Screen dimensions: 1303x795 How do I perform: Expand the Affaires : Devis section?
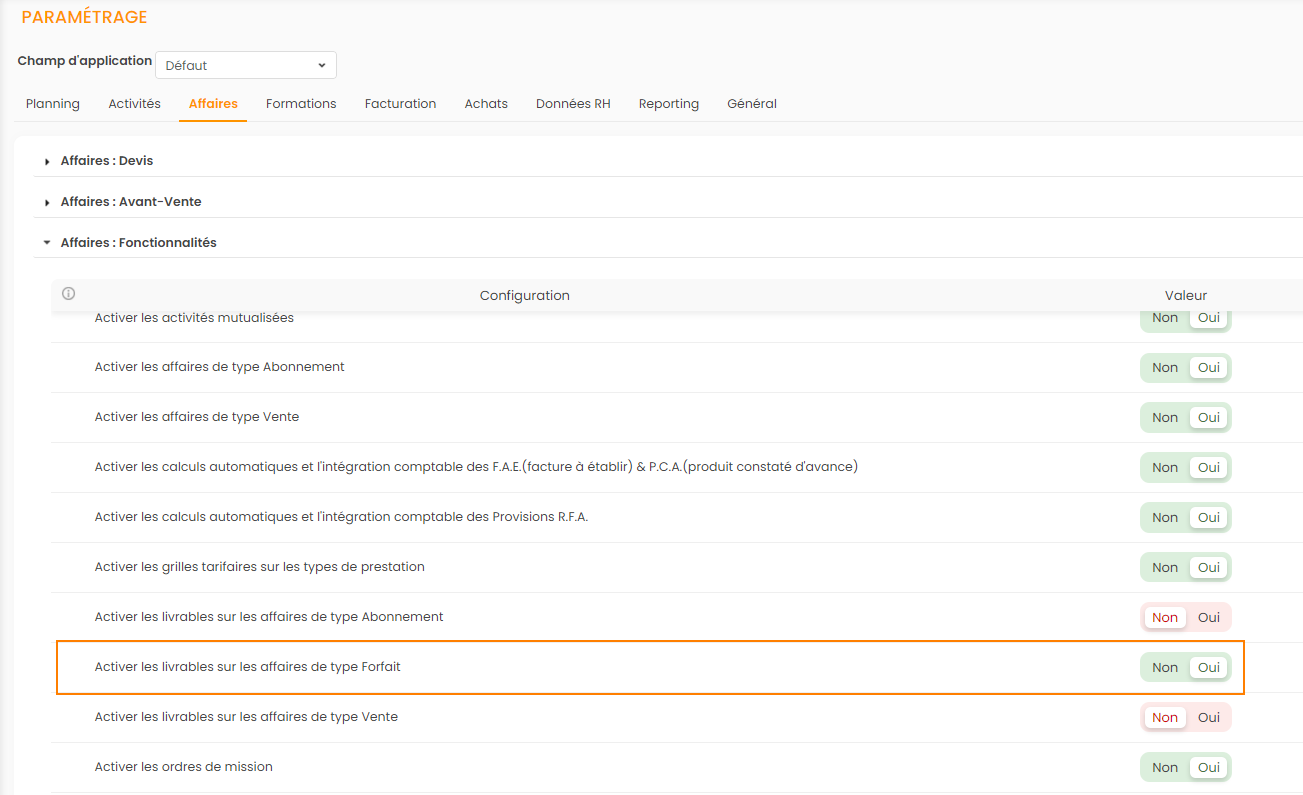pyautogui.click(x=106, y=161)
